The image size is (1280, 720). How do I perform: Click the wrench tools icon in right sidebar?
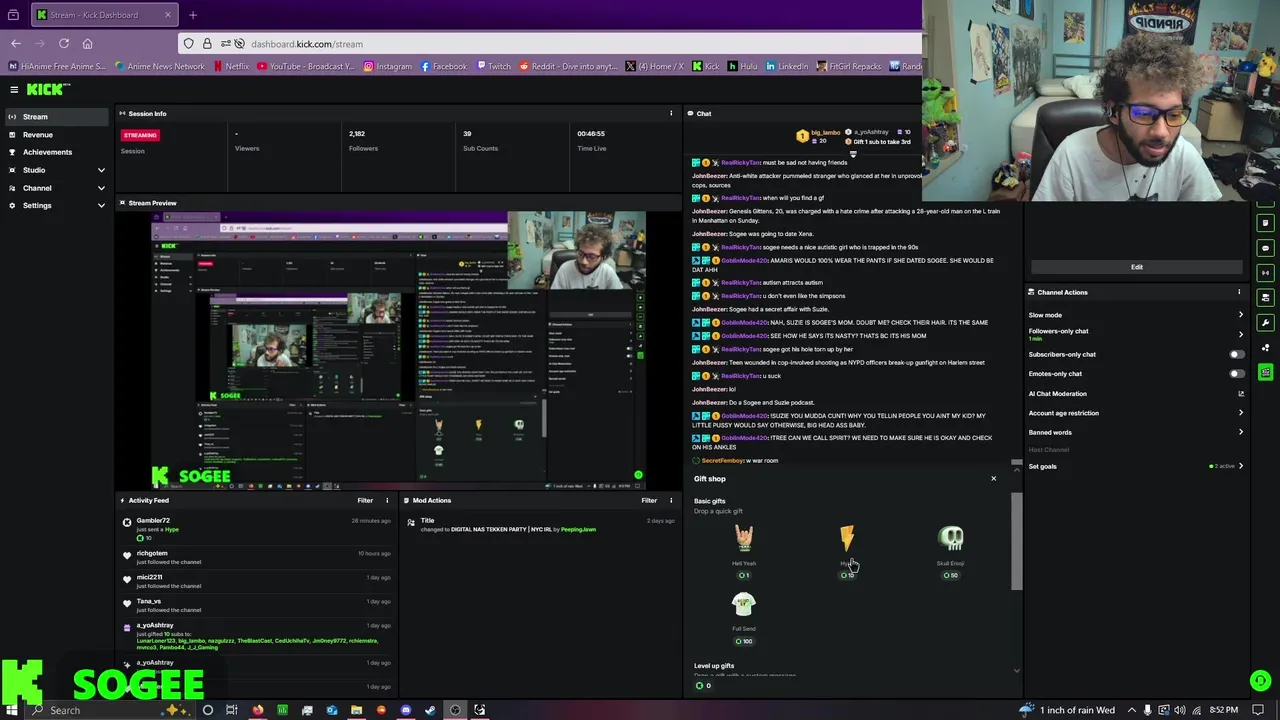(1266, 322)
